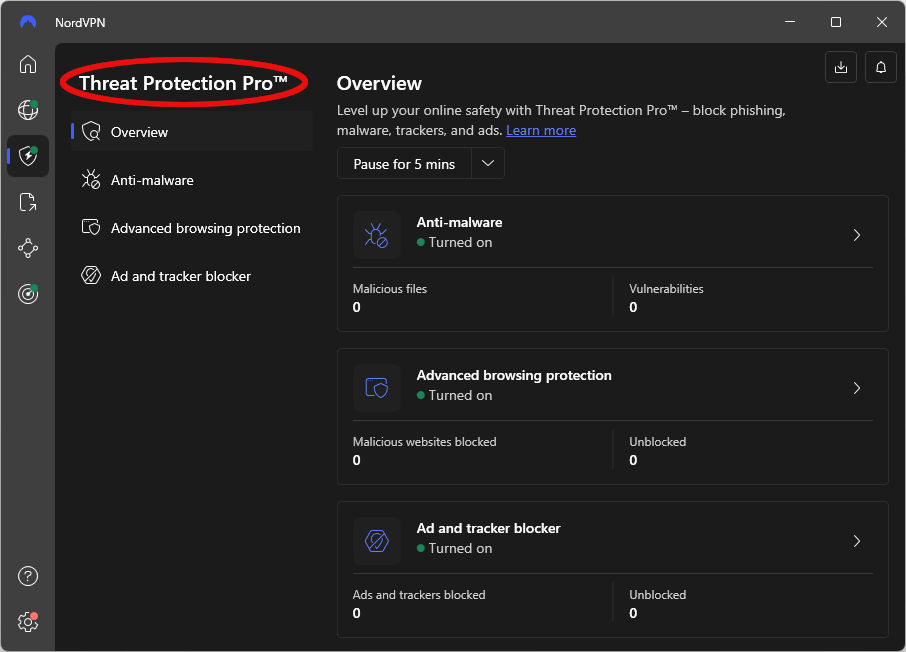Follow the Learn more link
906x652 pixels.
[541, 131]
